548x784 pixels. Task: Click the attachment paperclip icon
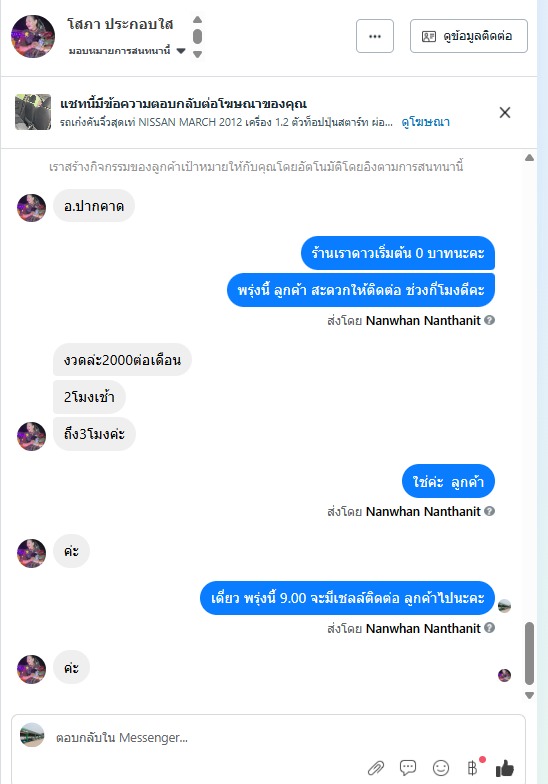[376, 768]
